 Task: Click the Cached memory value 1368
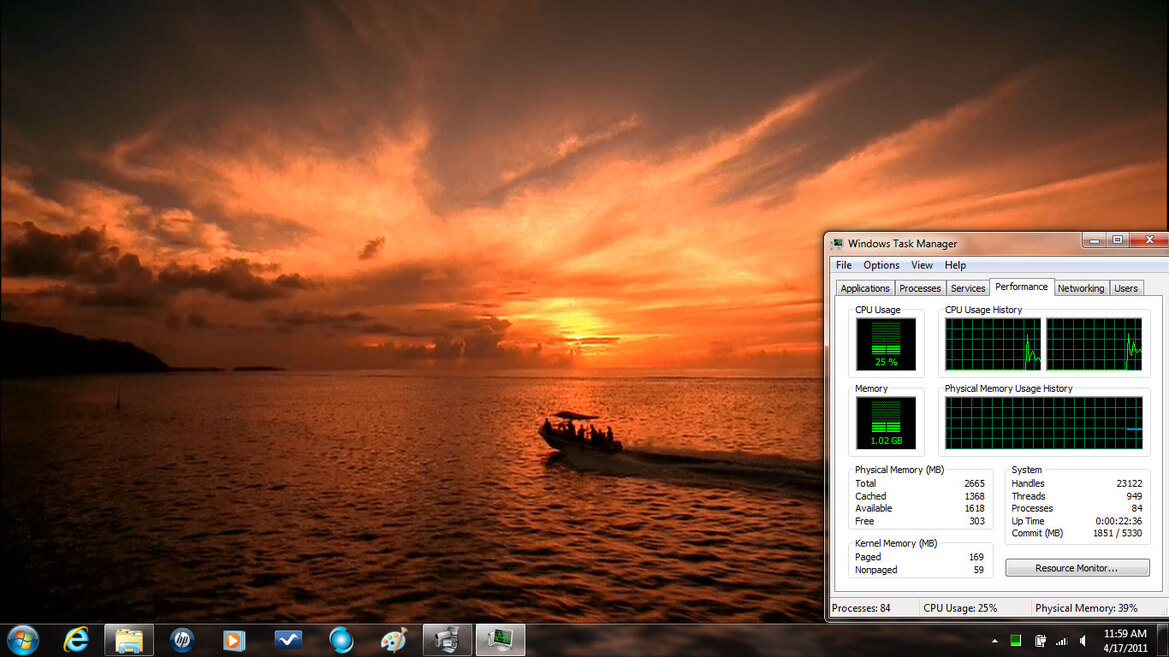coord(974,496)
